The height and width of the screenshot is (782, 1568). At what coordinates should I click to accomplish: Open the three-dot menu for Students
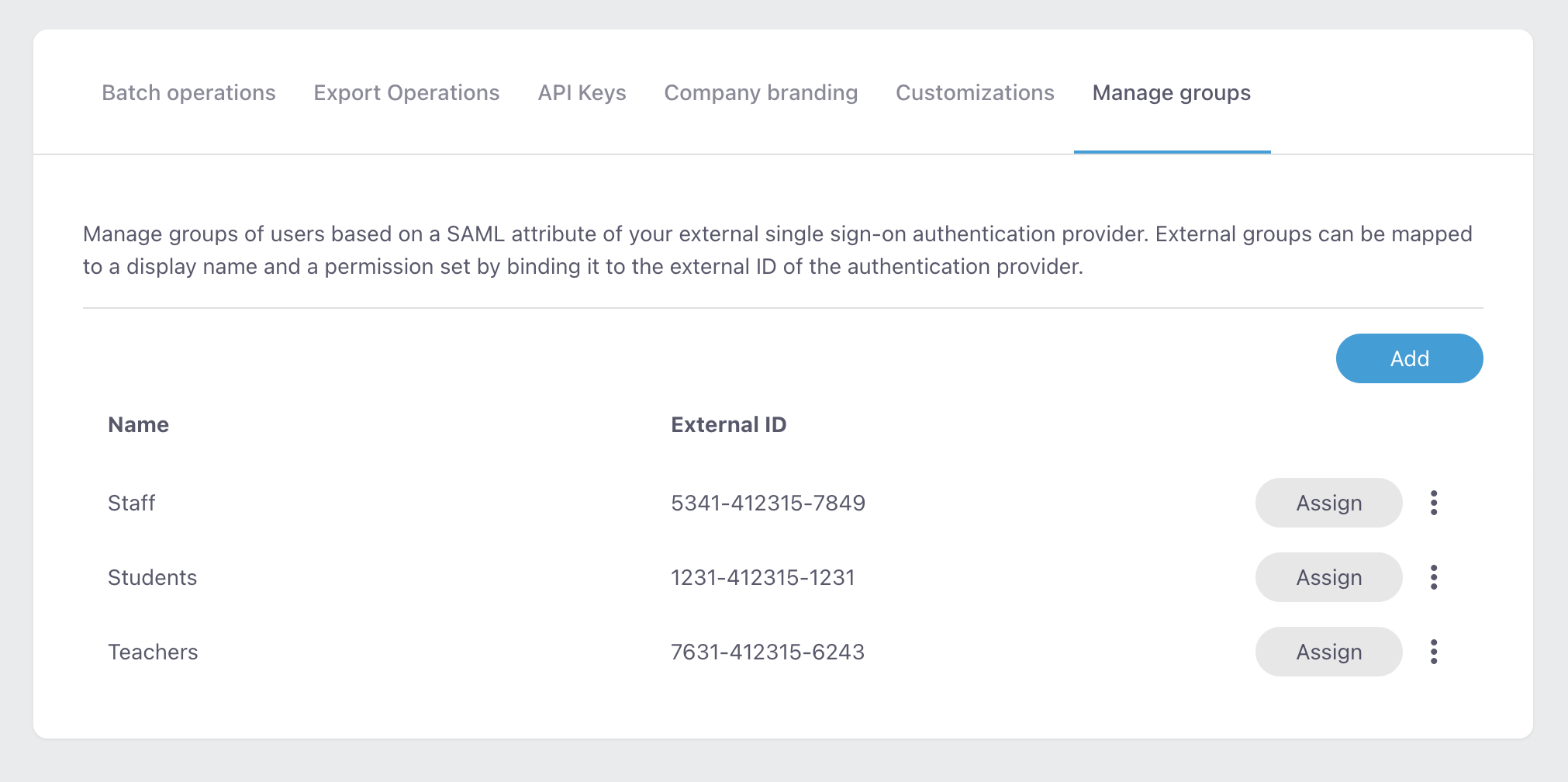tap(1434, 577)
